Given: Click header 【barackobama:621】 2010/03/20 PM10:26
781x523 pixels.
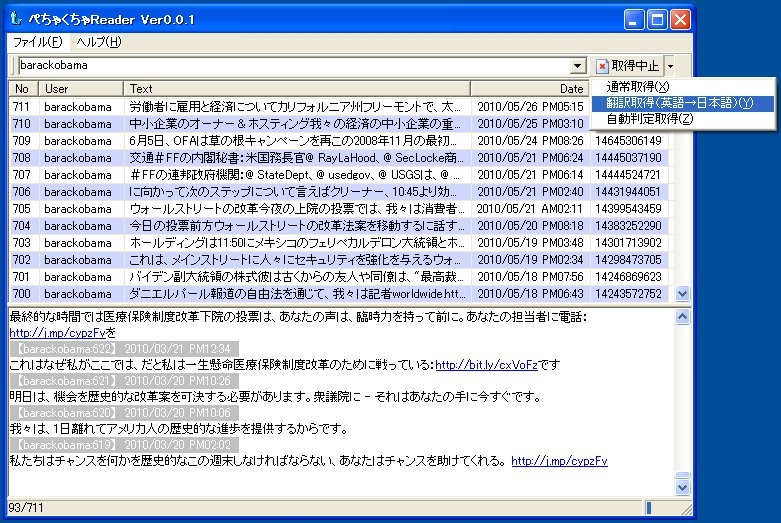Looking at the screenshot, I should point(124,381).
